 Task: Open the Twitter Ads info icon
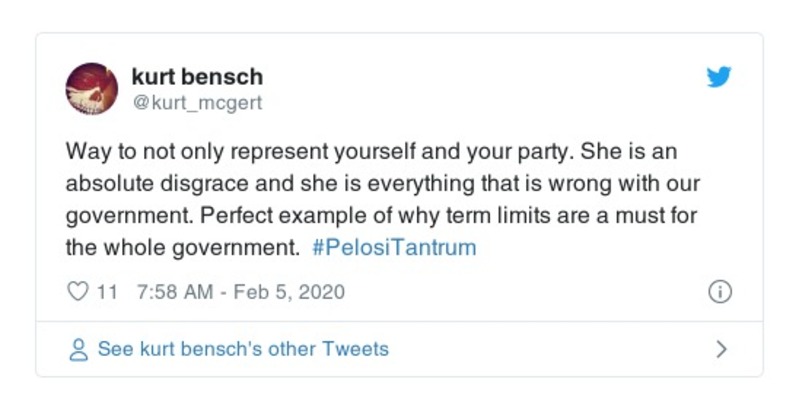719,292
